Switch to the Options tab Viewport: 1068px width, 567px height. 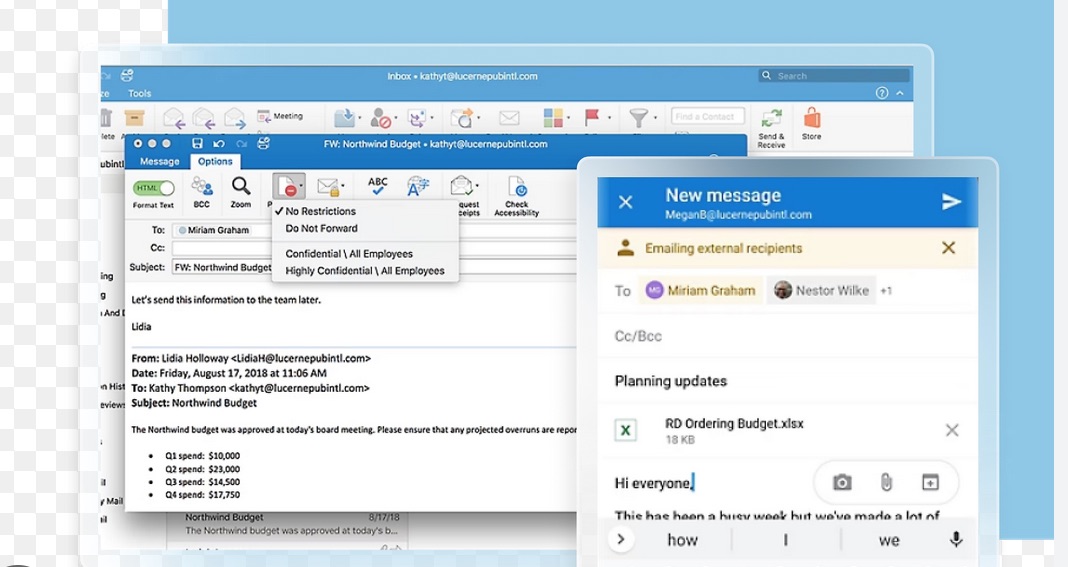coord(215,162)
